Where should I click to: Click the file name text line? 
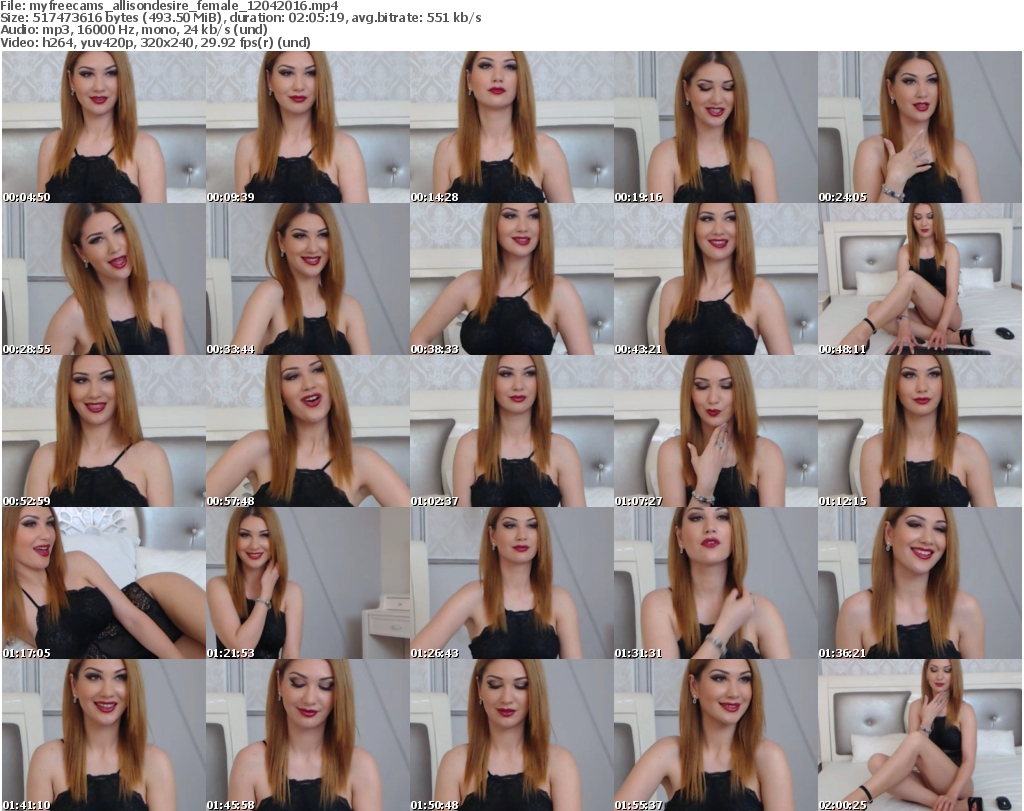169,6
